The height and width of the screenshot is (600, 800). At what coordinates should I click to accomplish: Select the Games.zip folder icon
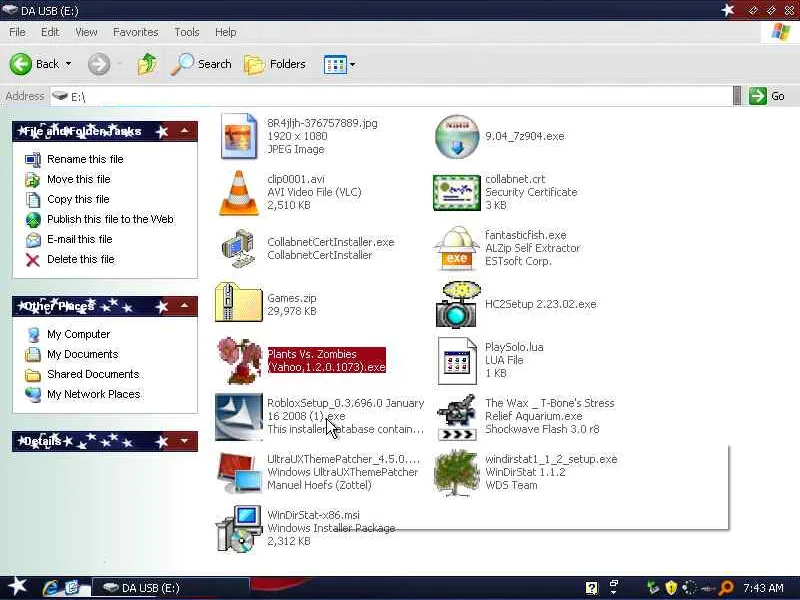tap(239, 303)
